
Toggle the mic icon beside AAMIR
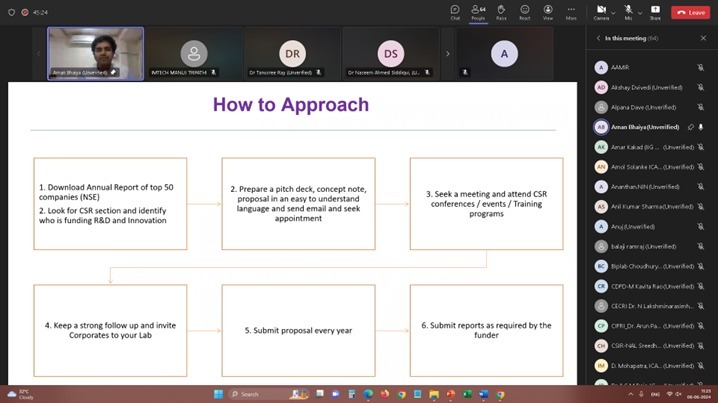[701, 67]
